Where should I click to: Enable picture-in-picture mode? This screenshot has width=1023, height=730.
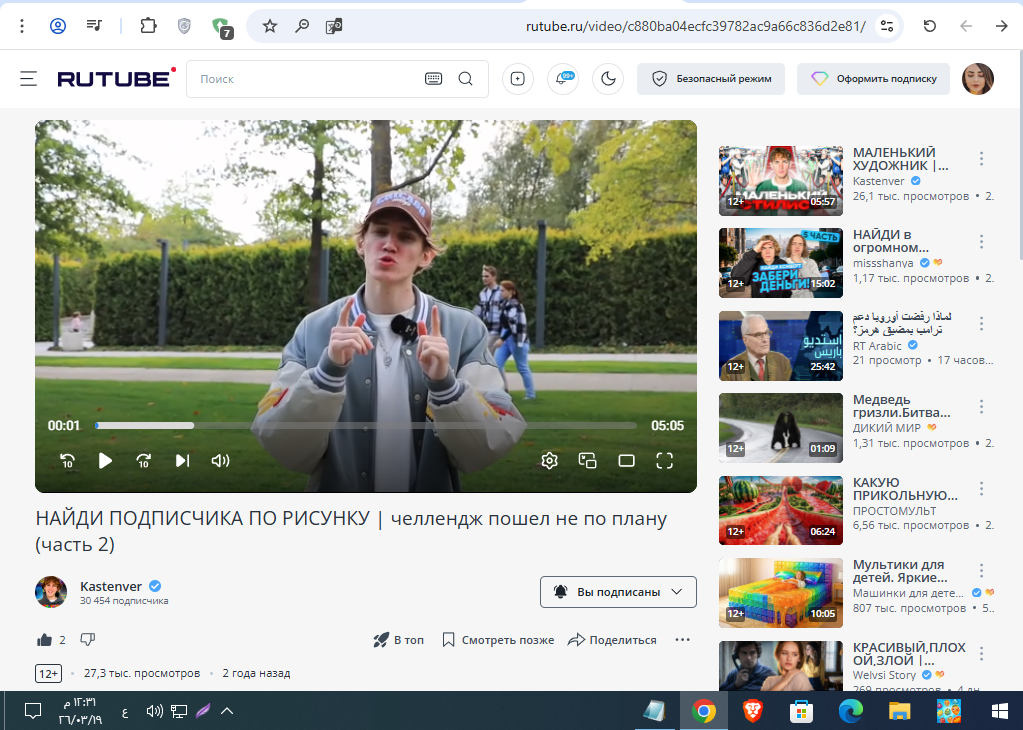pyautogui.click(x=588, y=461)
